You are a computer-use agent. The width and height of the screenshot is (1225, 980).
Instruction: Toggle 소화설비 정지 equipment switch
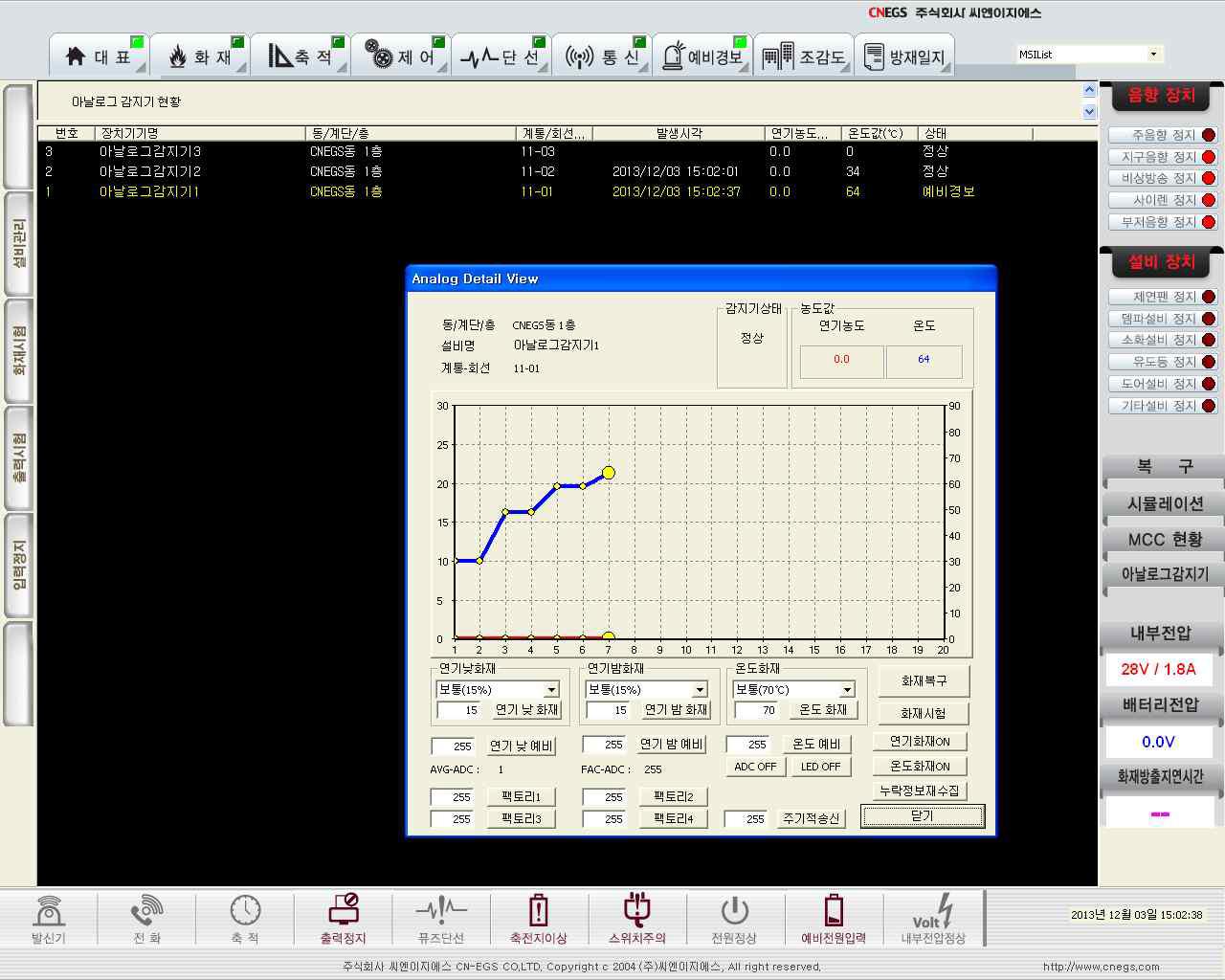[1163, 340]
